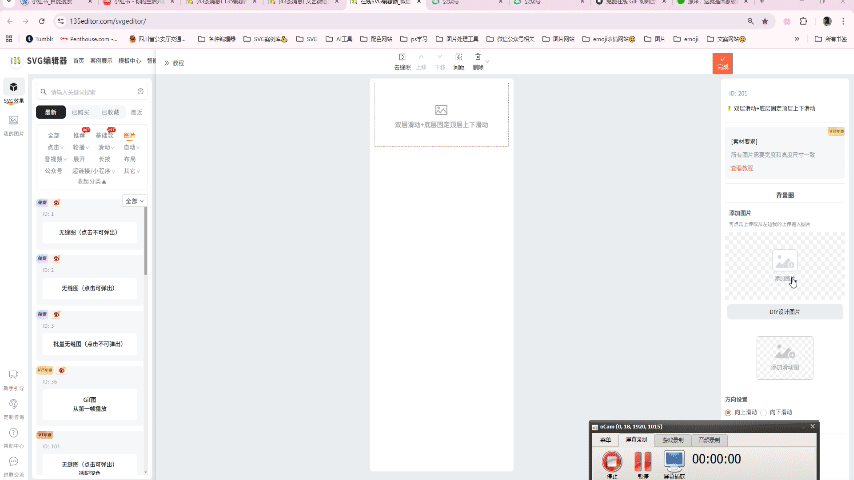Click the orange 完成 button

click(722, 63)
